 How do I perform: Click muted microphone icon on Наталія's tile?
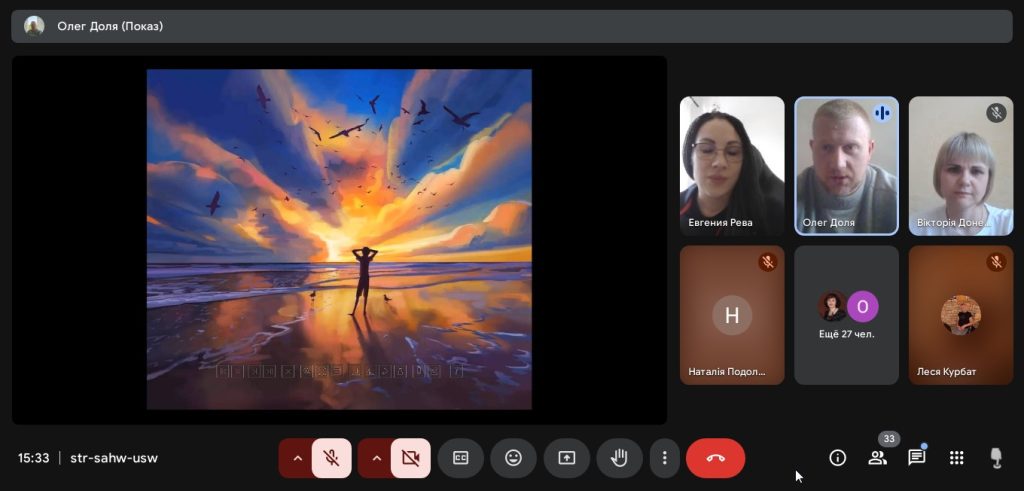[x=768, y=262]
